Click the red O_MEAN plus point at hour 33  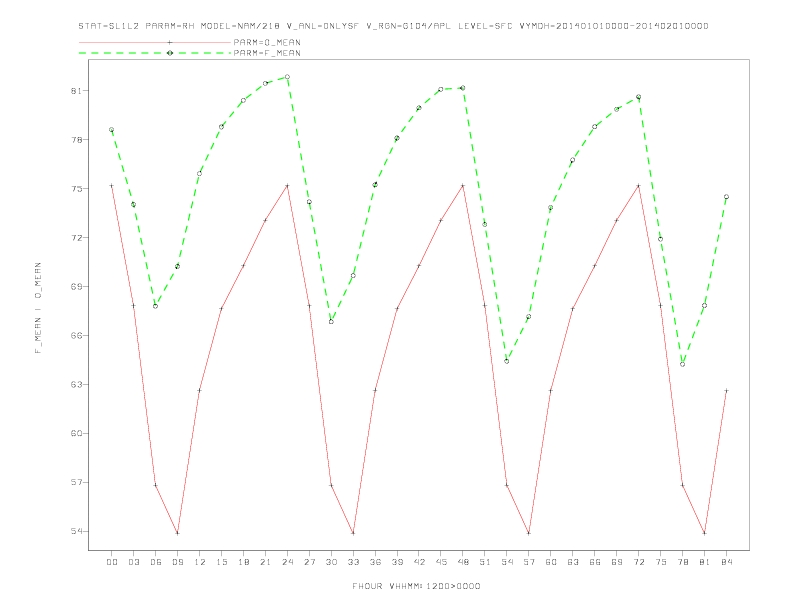[353, 533]
